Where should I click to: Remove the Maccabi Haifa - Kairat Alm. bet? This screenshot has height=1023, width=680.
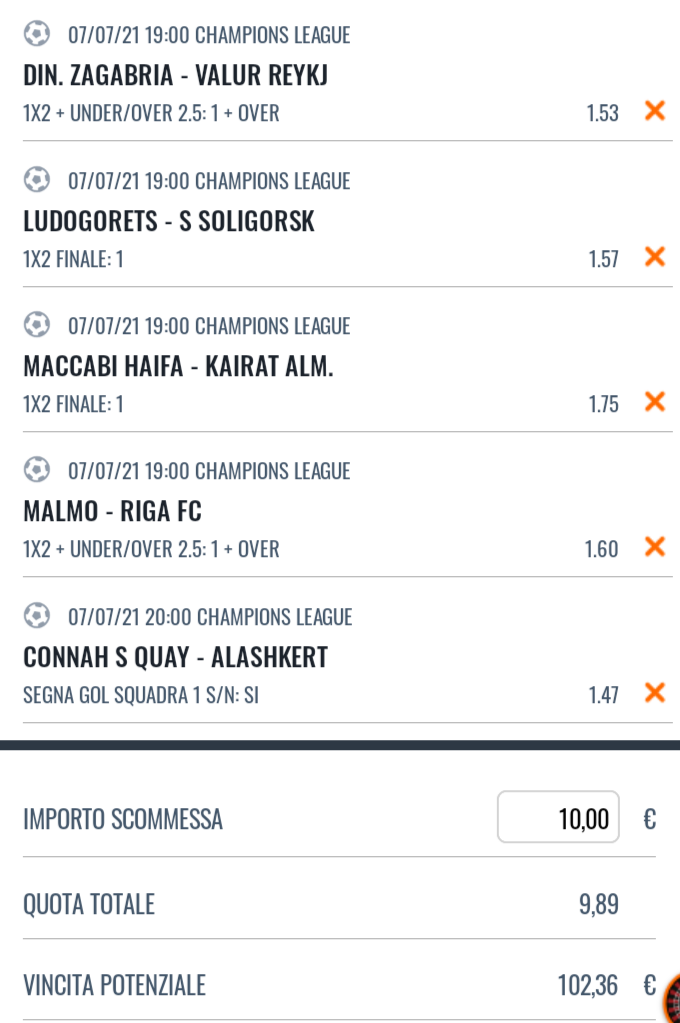[655, 402]
